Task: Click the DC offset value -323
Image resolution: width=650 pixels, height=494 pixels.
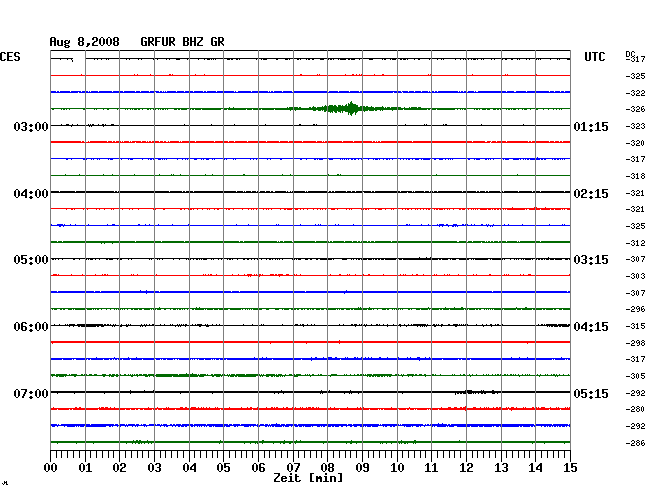Action: pyautogui.click(x=635, y=126)
